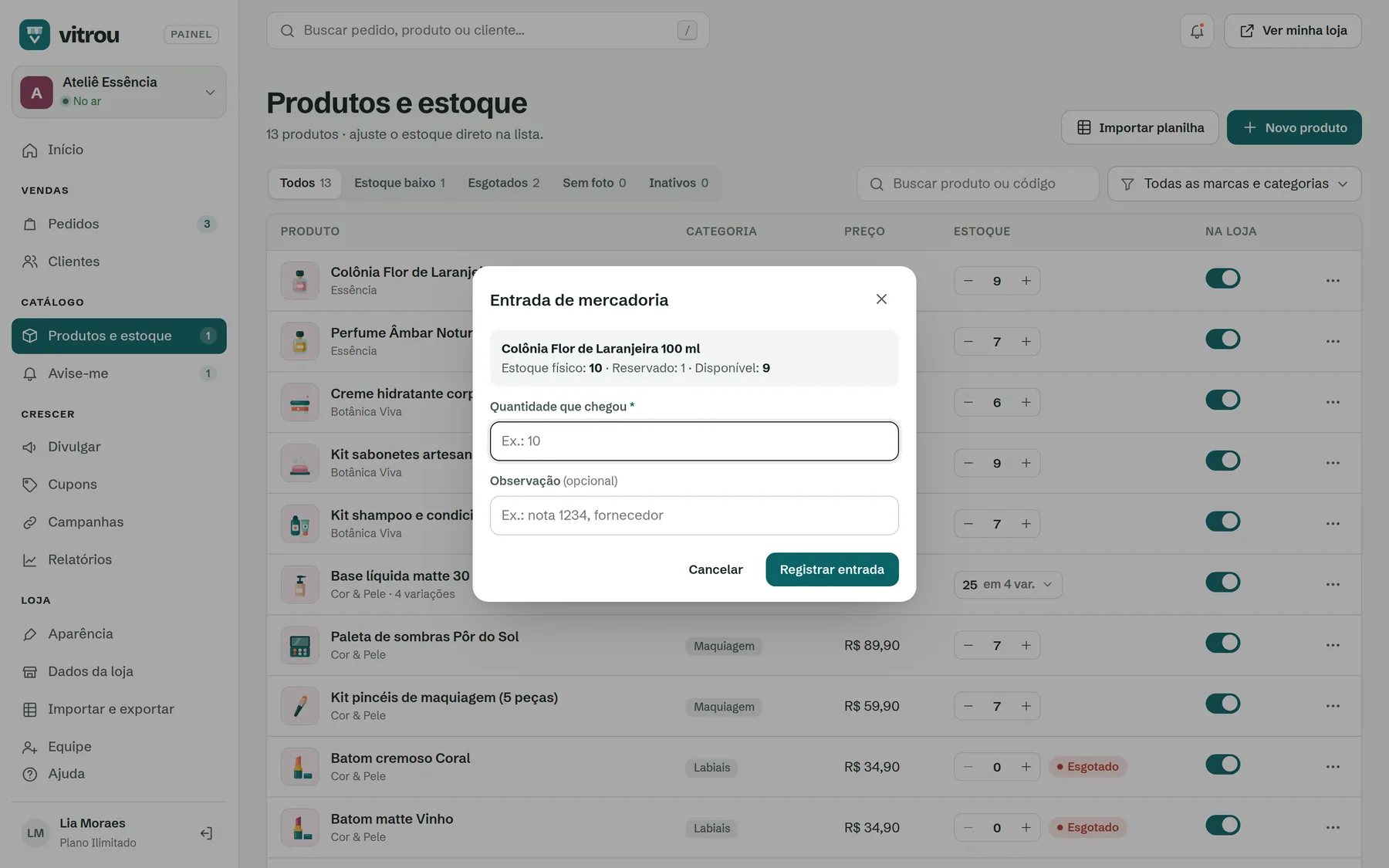Open more options for Batom cremoso Coral
Viewport: 1389px width, 868px height.
(x=1333, y=767)
